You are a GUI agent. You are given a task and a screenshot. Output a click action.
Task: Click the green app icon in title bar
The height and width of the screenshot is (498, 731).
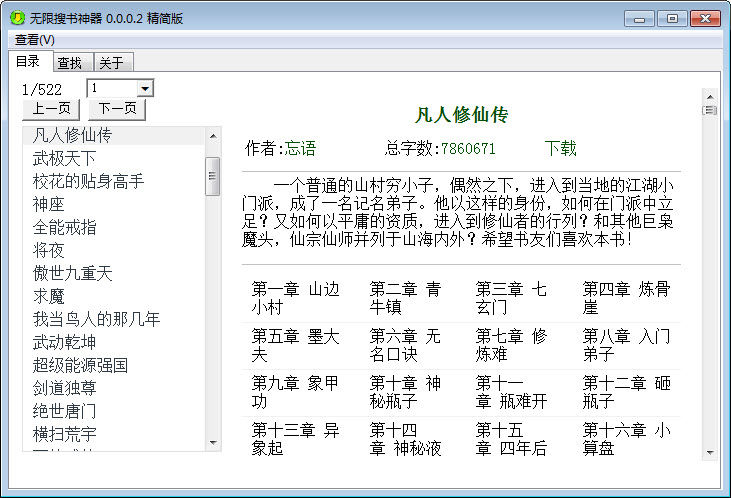(17, 18)
